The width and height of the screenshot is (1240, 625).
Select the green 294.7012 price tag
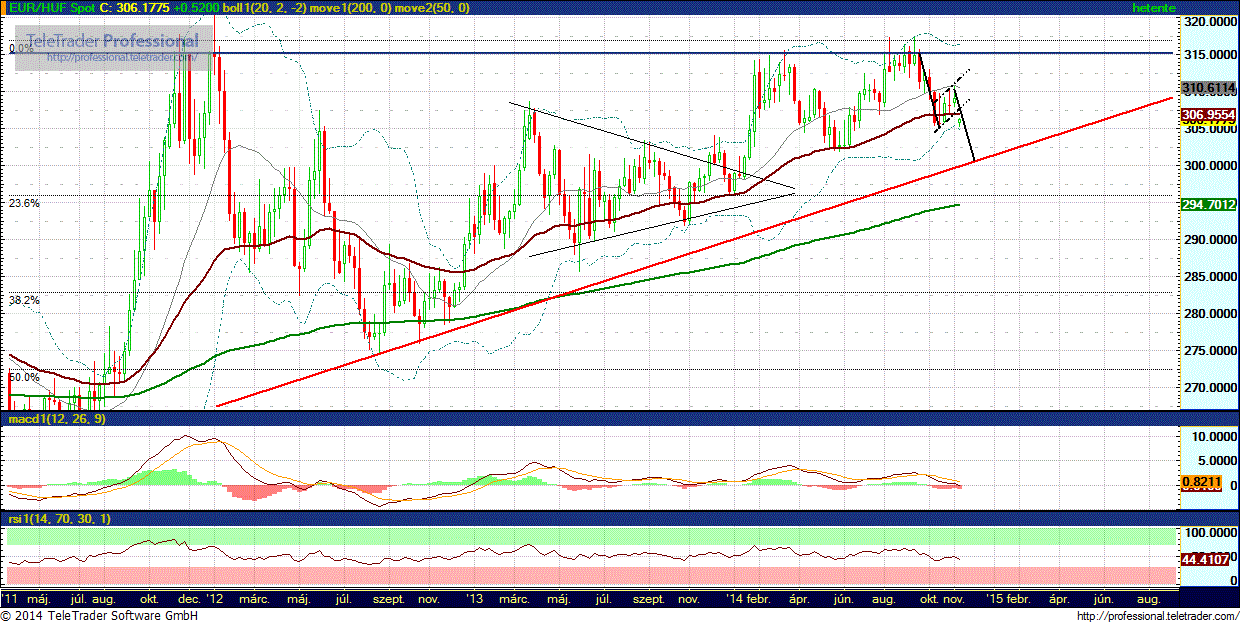(1210, 204)
